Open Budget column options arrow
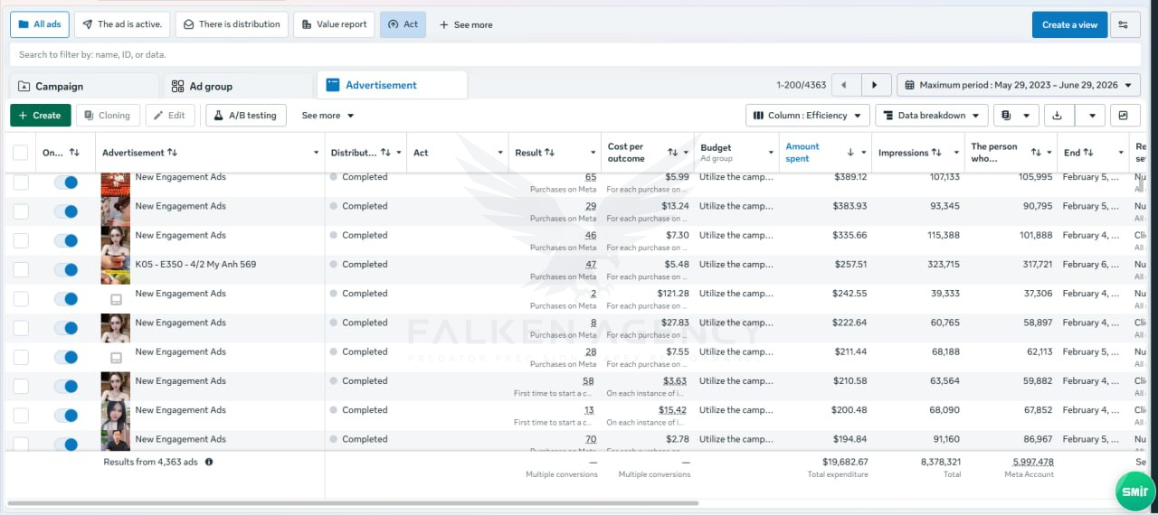 [771, 152]
